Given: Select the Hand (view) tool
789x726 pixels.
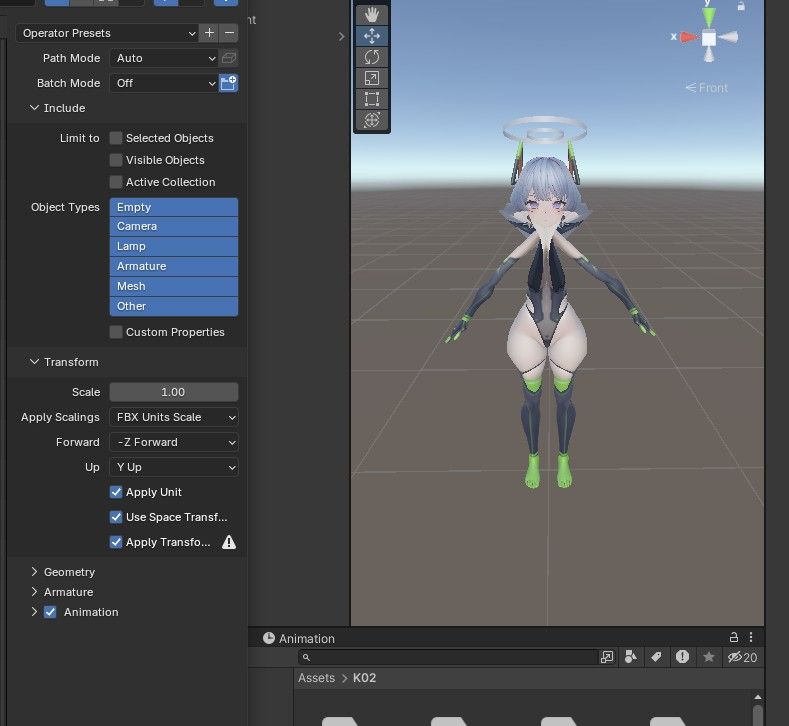Looking at the screenshot, I should (372, 15).
